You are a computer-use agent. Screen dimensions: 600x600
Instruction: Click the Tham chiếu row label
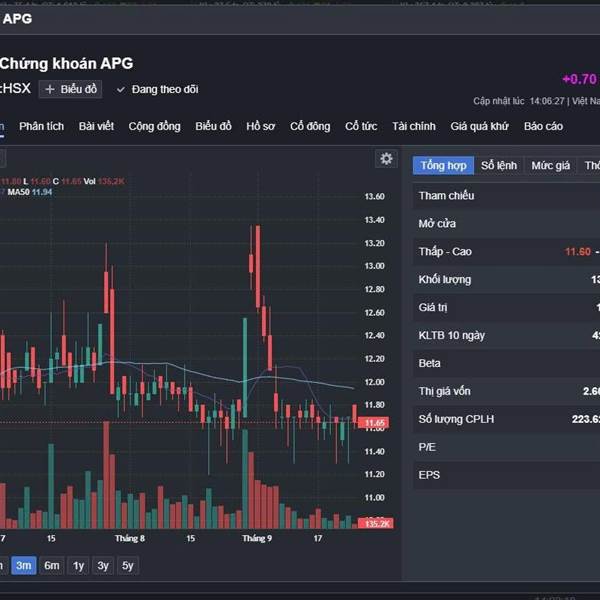[x=446, y=196]
